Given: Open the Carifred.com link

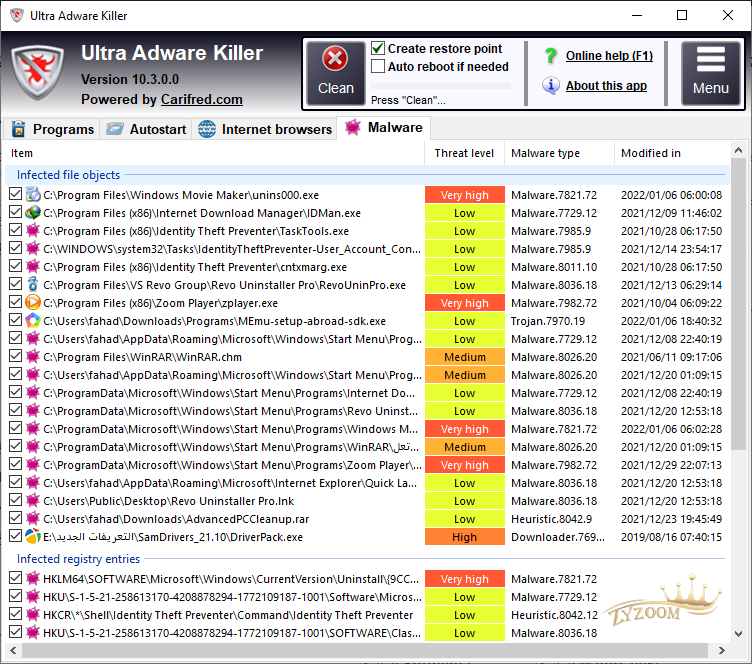Looking at the screenshot, I should coord(201,99).
